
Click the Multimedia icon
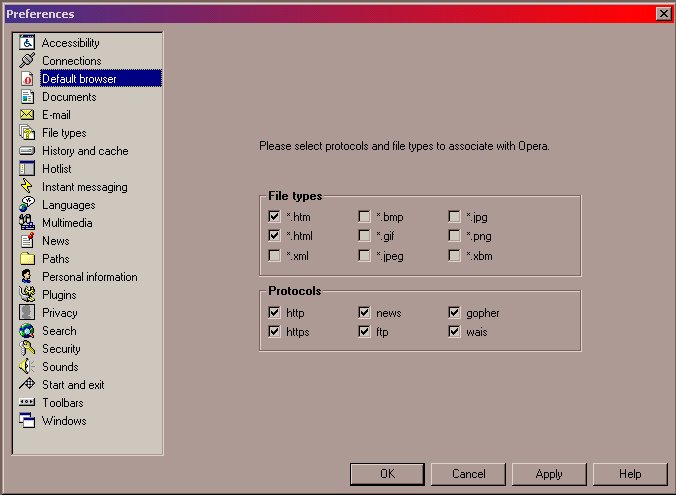pyautogui.click(x=27, y=223)
